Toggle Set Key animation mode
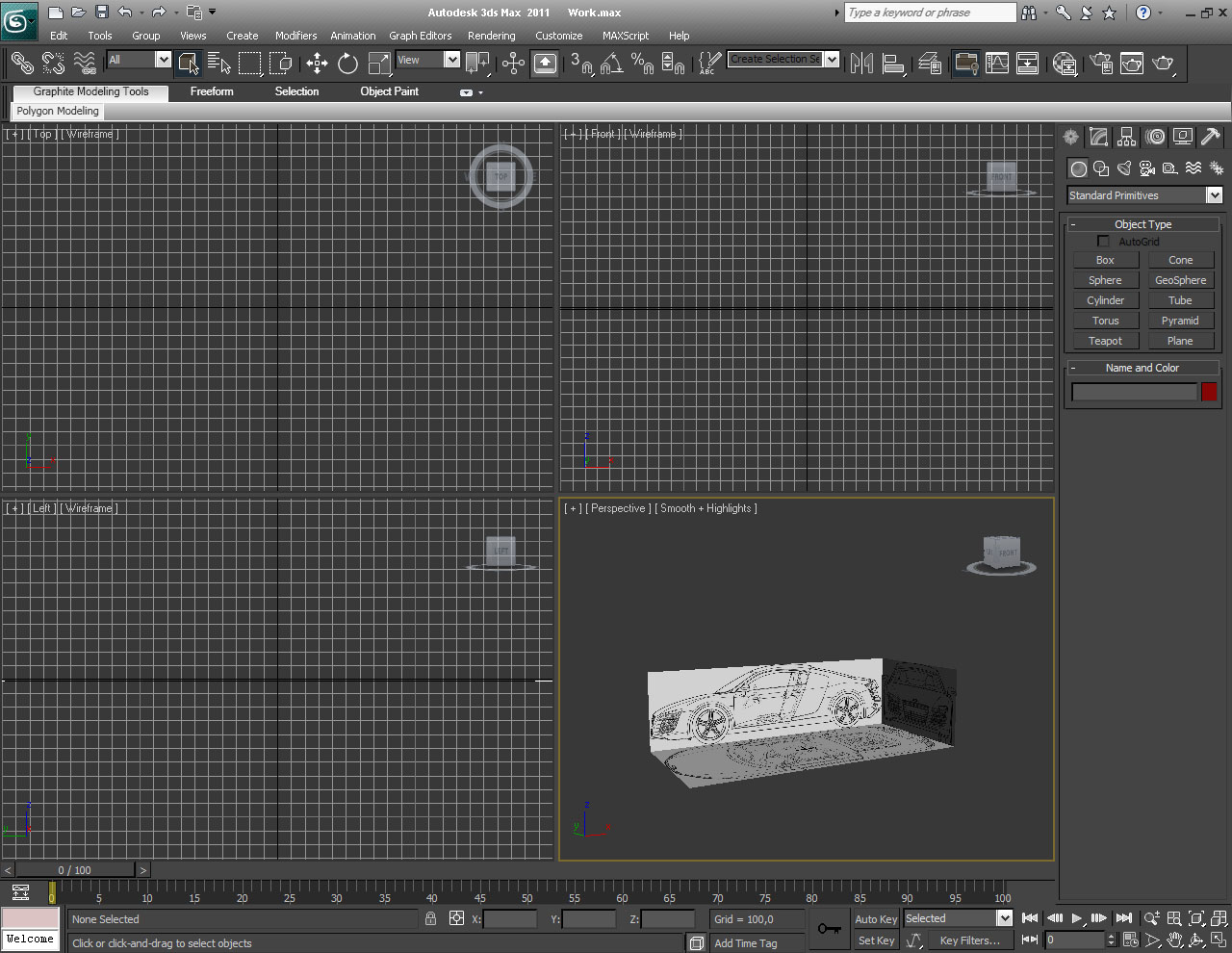Image resolution: width=1232 pixels, height=953 pixels. (876, 940)
